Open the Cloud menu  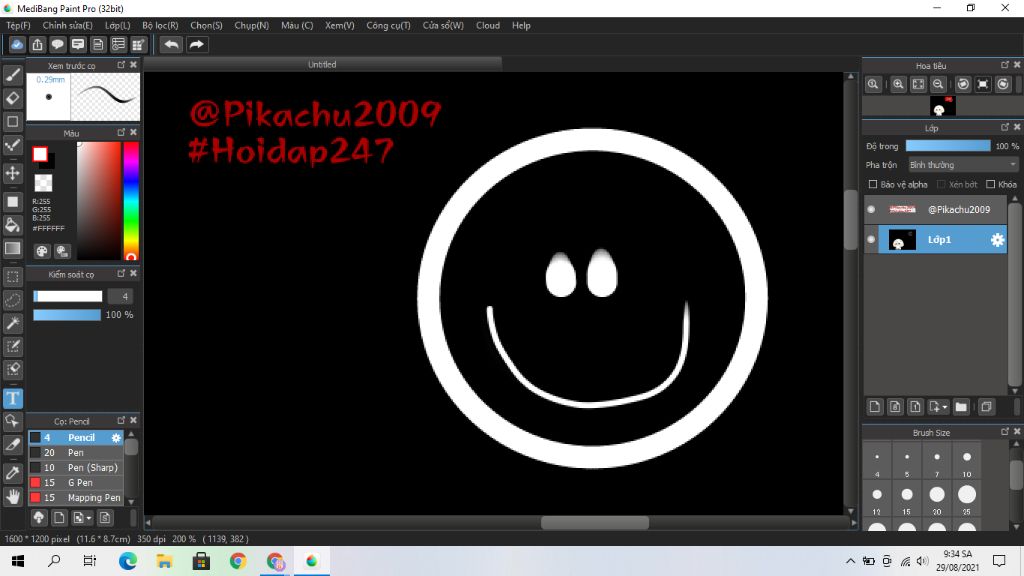point(488,25)
